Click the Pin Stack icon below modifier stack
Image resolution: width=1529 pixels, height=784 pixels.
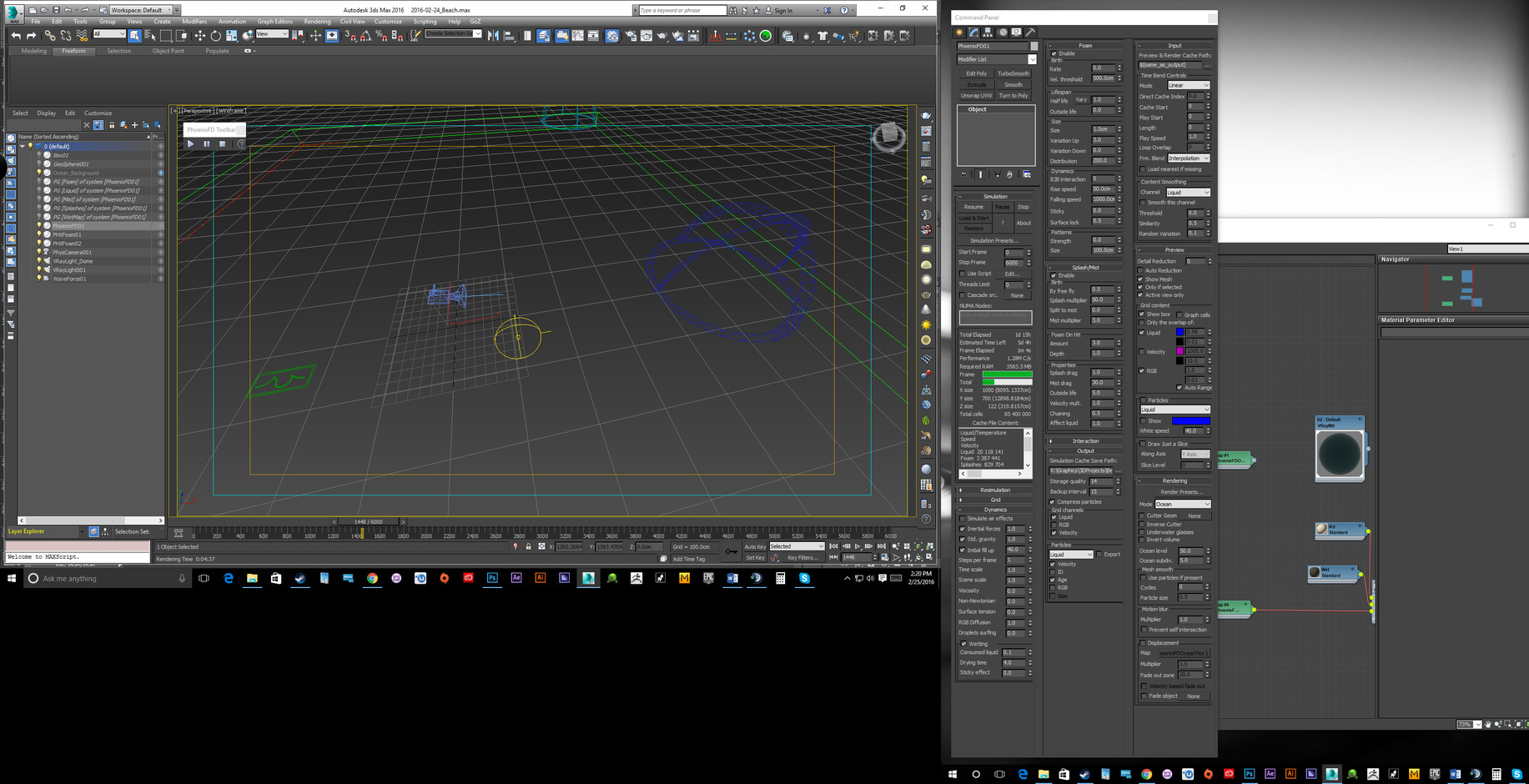coord(963,175)
